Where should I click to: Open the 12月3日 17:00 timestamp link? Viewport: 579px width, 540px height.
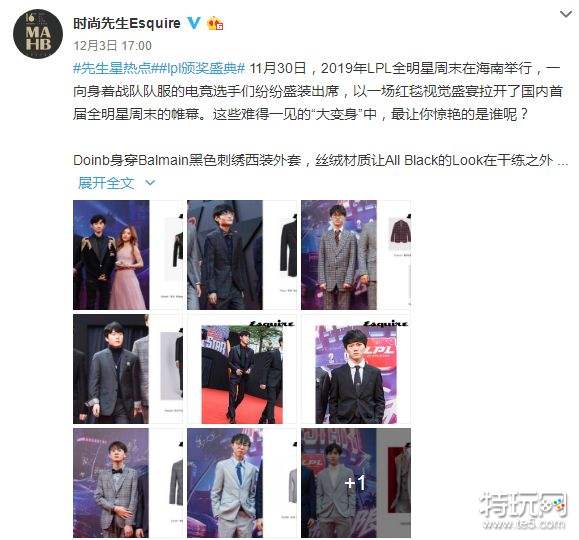[x=112, y=46]
